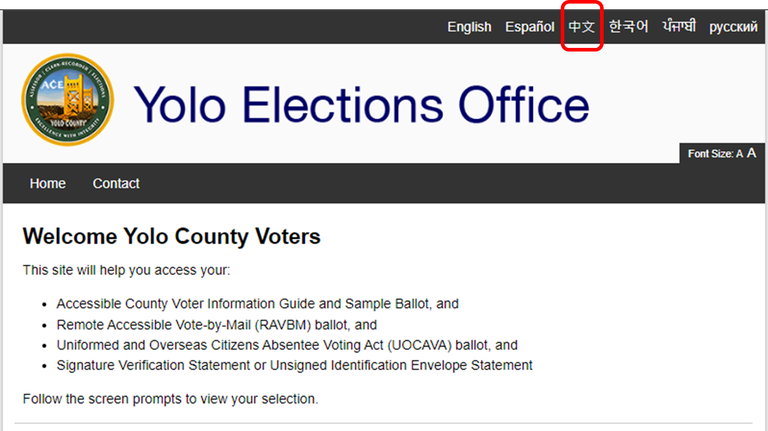Click the Yolo Elections Office title

(361, 104)
